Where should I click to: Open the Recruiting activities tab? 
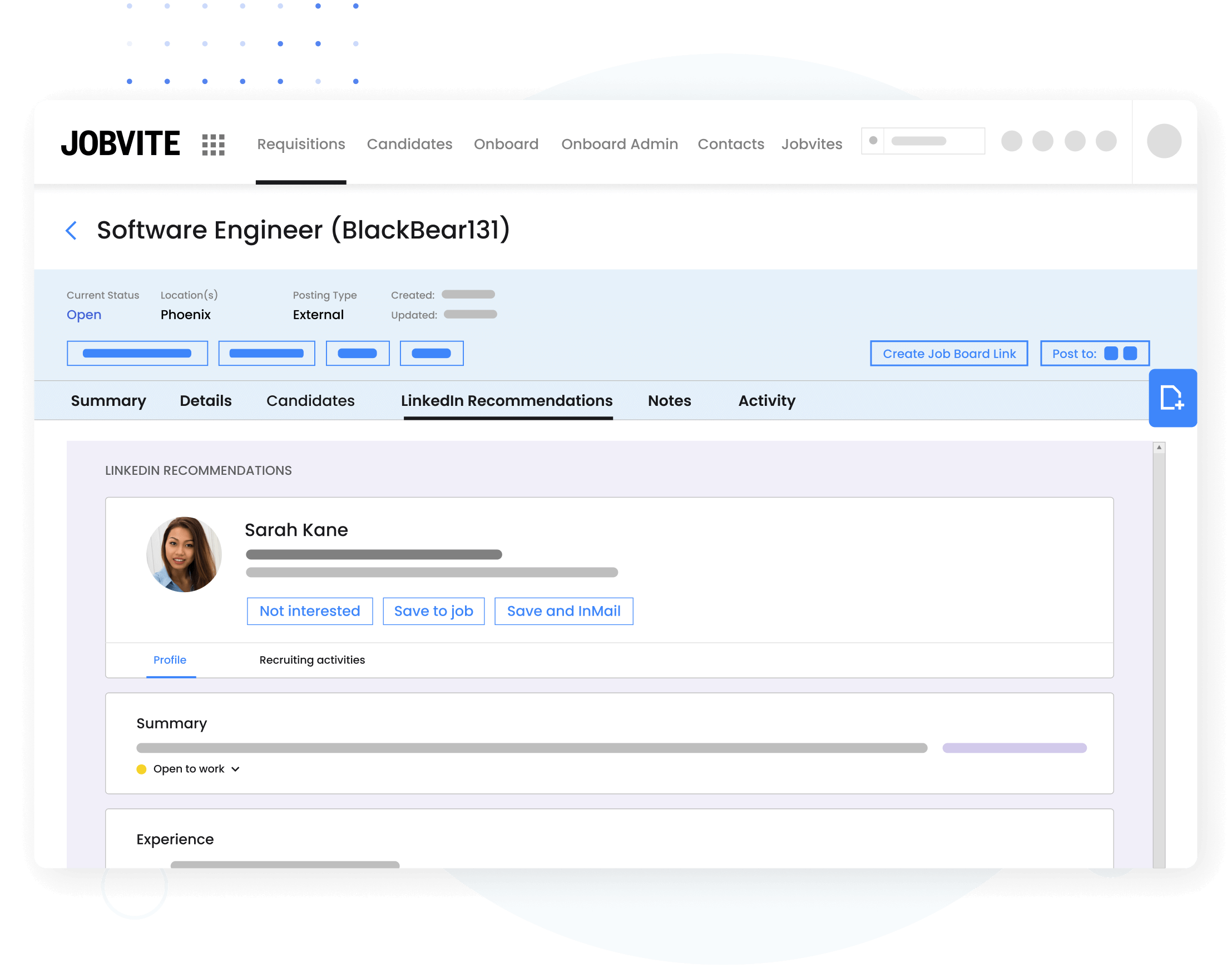coord(312,659)
